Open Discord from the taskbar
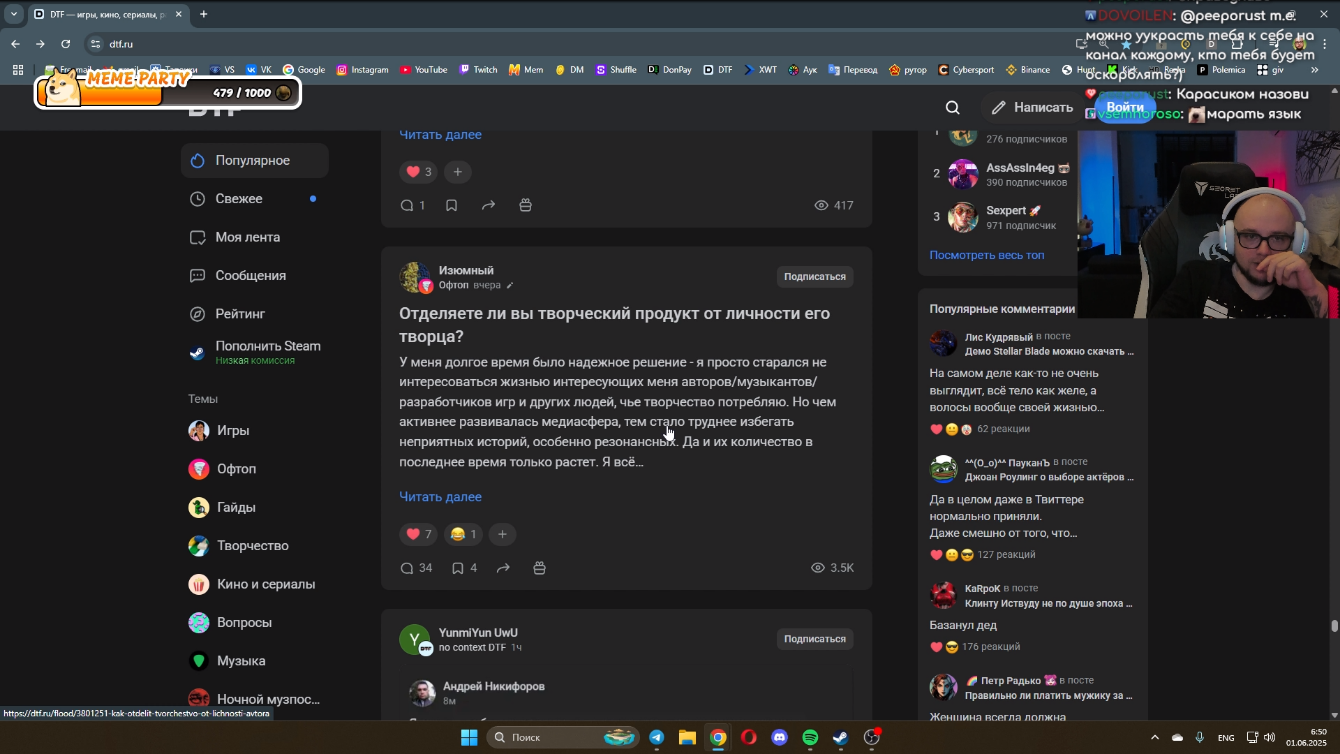 coord(779,738)
